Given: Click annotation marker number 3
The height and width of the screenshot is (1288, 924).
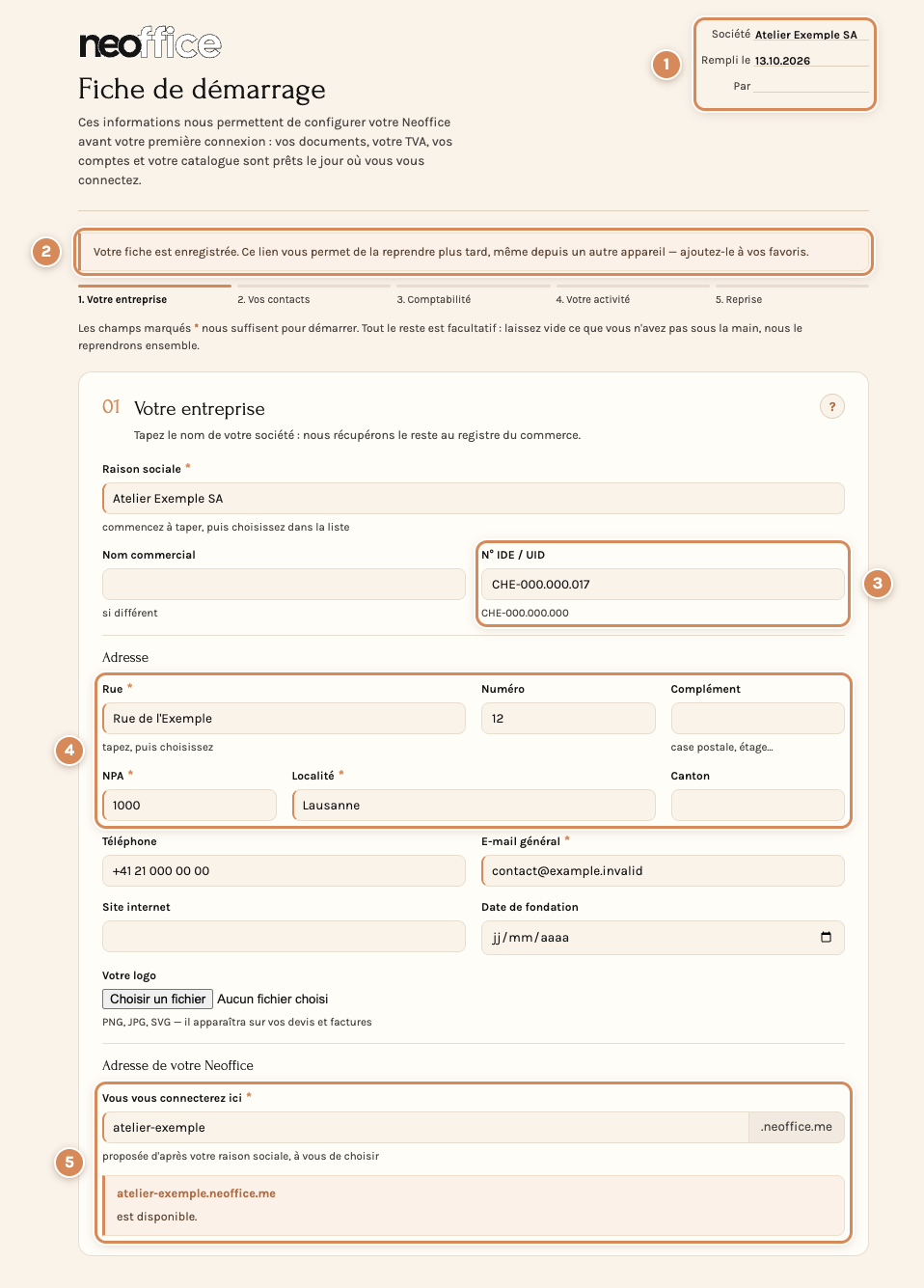Looking at the screenshot, I should tap(877, 583).
